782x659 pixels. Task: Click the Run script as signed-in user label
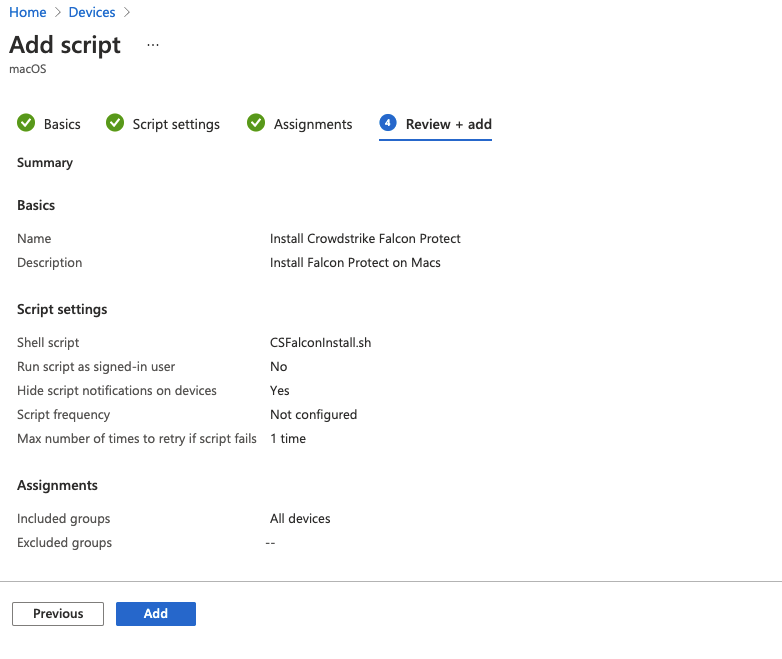(x=96, y=367)
